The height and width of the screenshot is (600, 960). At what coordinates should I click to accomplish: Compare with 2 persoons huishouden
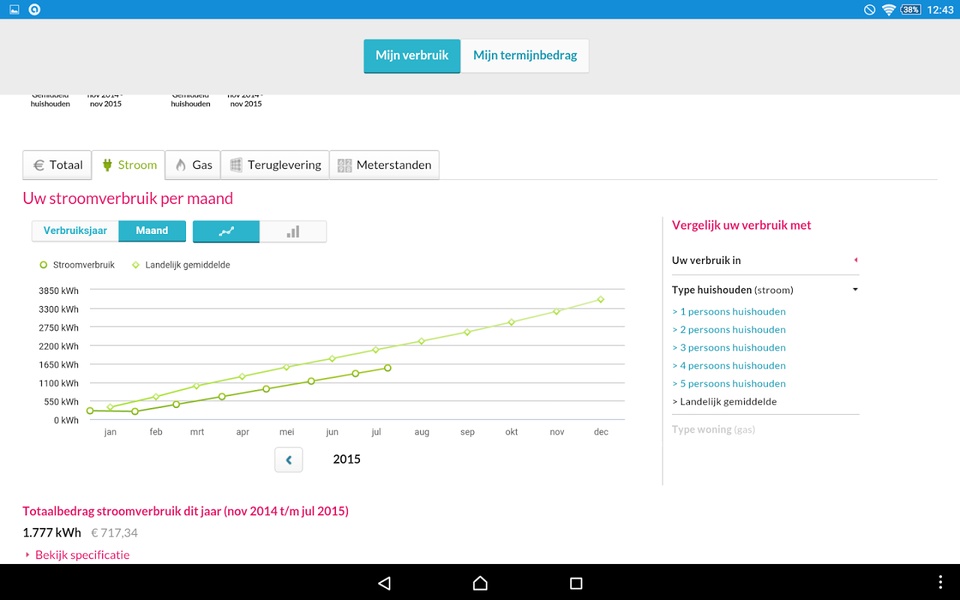point(729,329)
